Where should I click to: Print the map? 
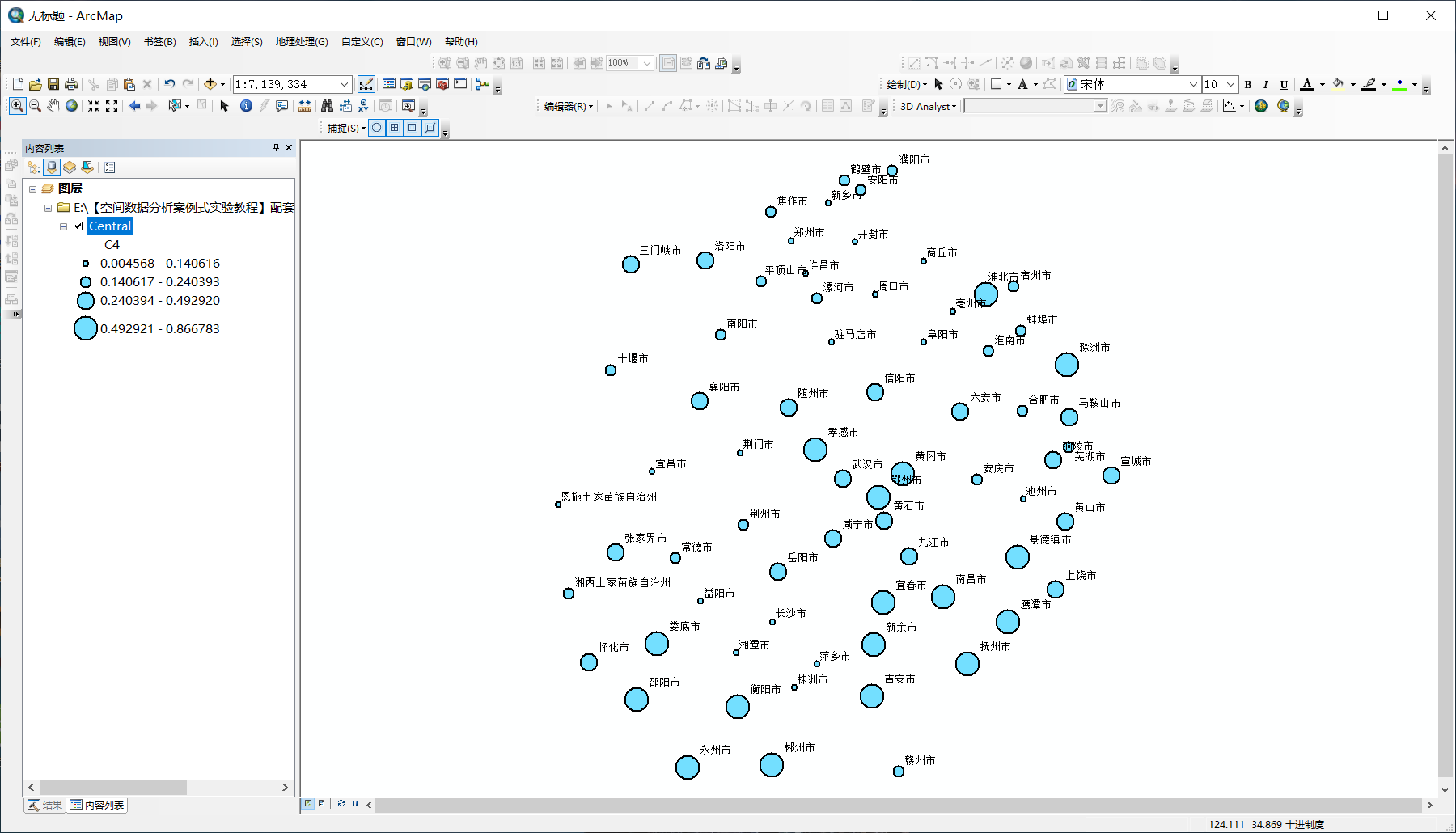click(x=71, y=84)
